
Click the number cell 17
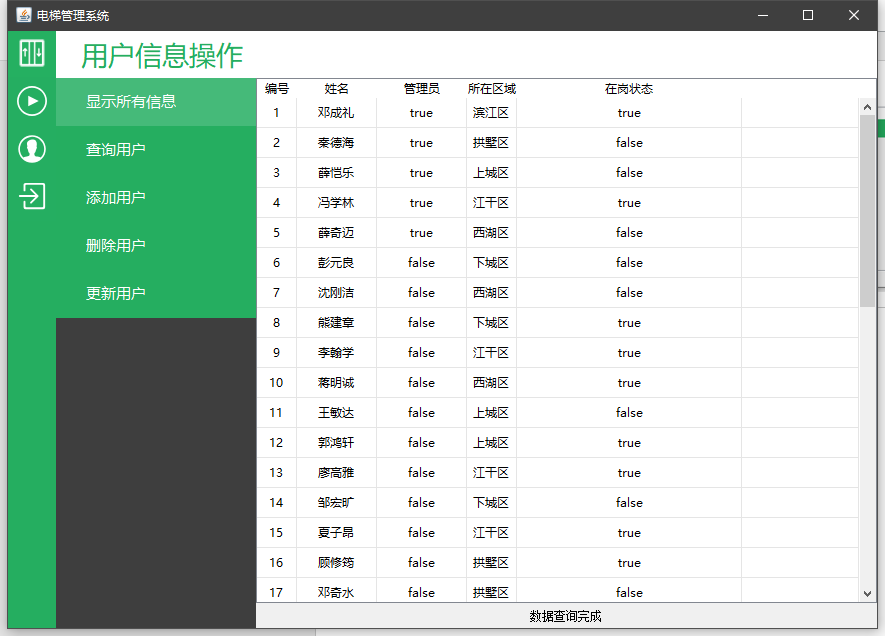277,590
